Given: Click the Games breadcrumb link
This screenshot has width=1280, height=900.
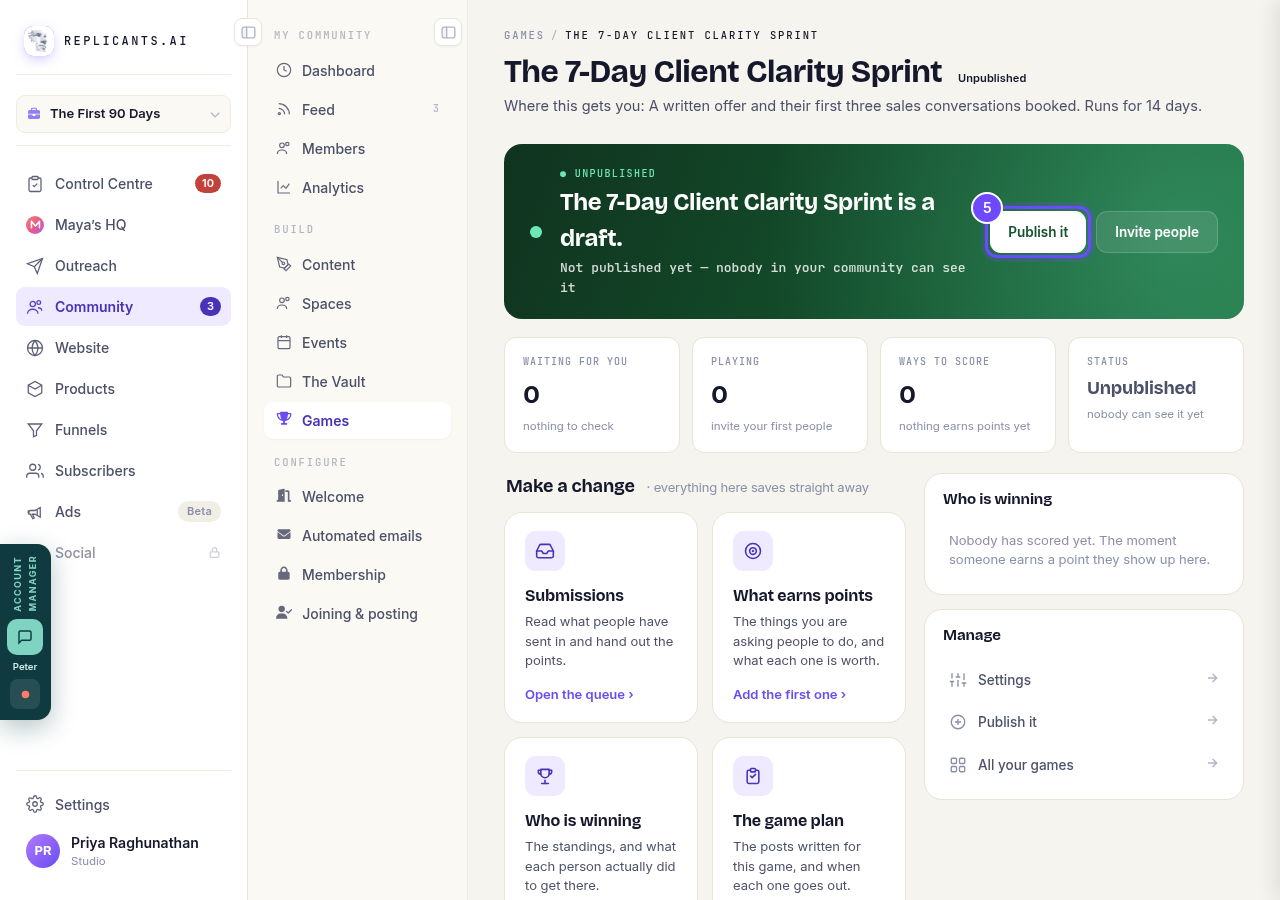Looking at the screenshot, I should point(524,35).
